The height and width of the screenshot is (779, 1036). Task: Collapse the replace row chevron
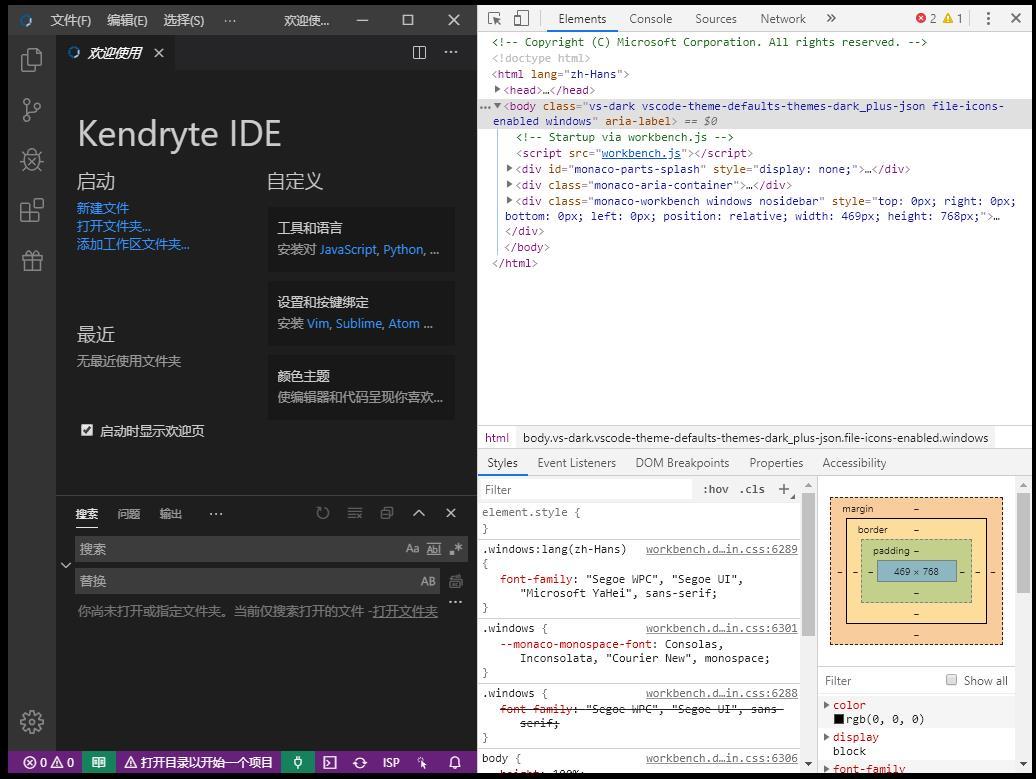(65, 565)
